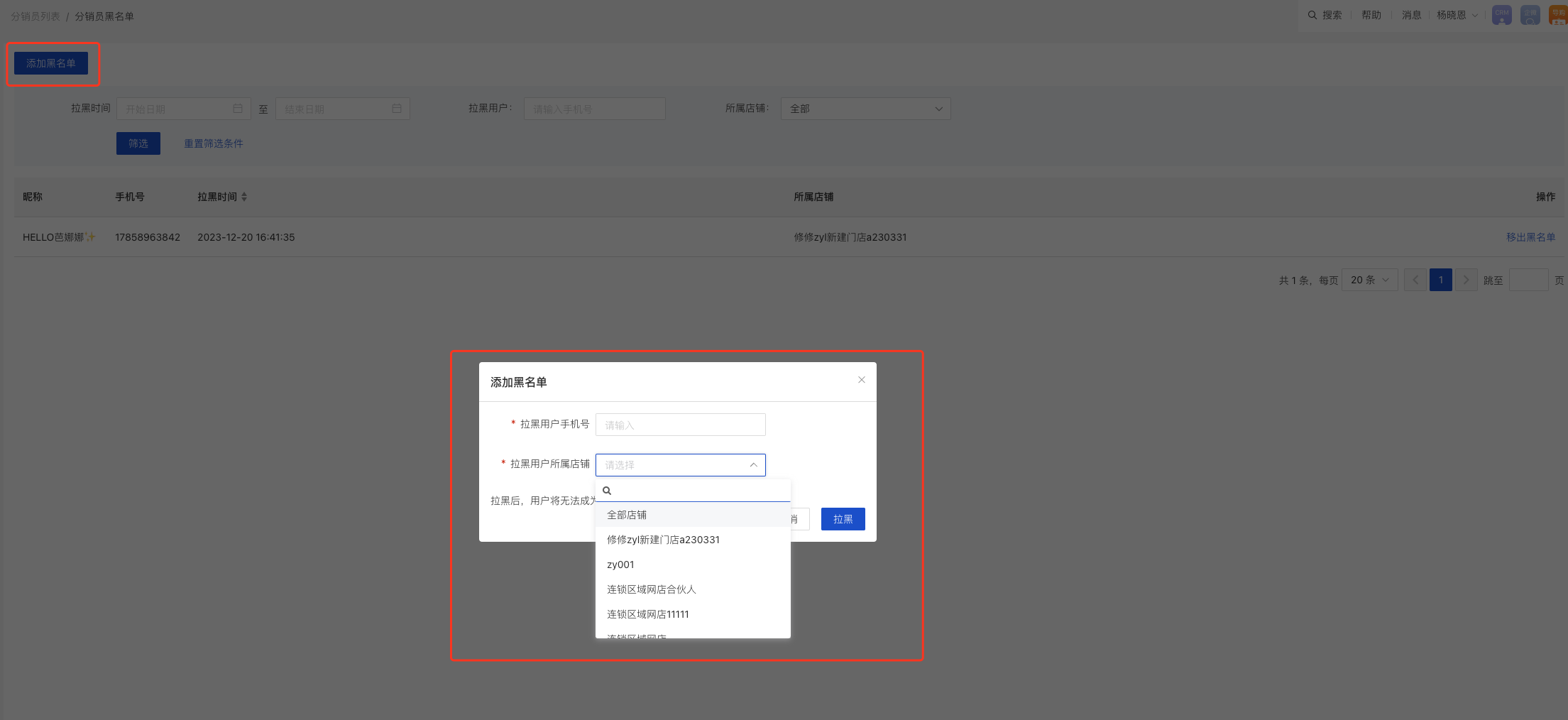Open the 企微 app icon
The image size is (1568, 720).
pyautogui.click(x=1530, y=15)
